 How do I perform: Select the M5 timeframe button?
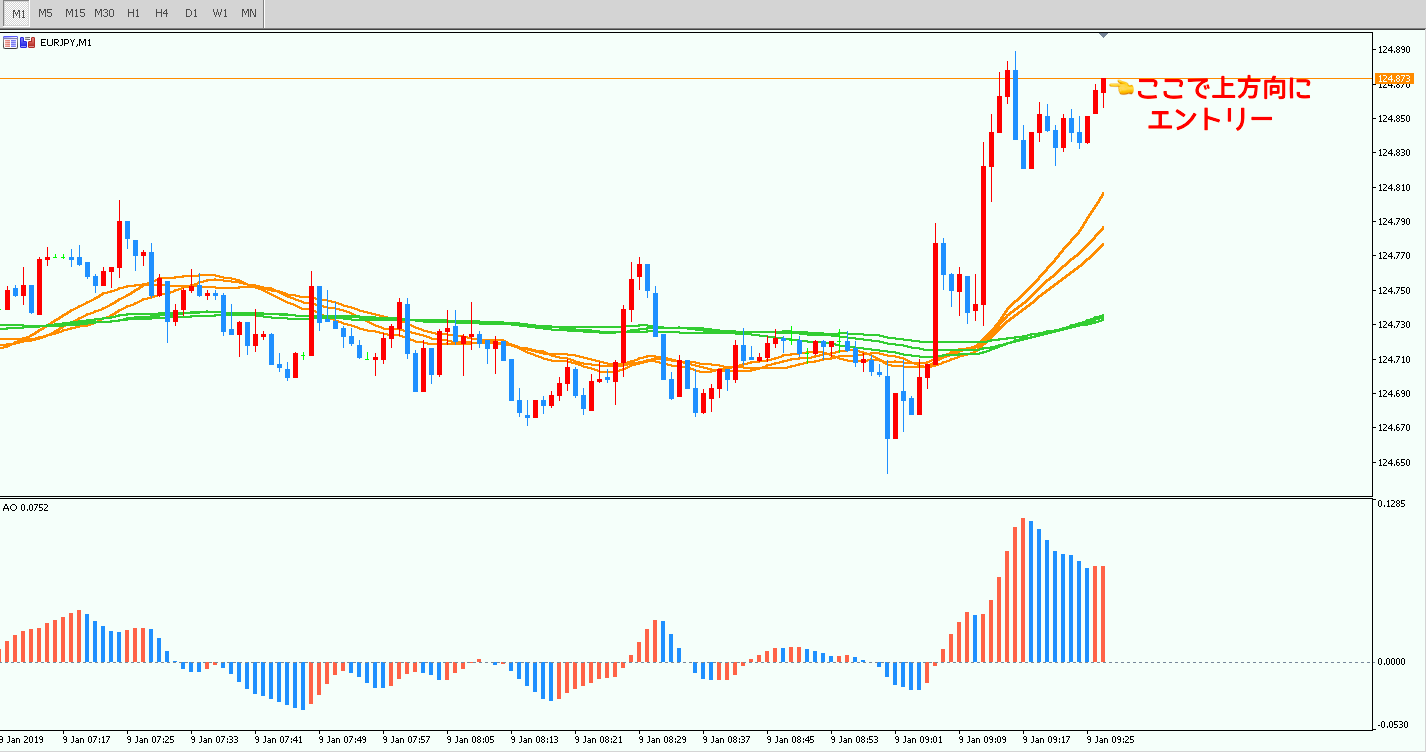tap(46, 13)
